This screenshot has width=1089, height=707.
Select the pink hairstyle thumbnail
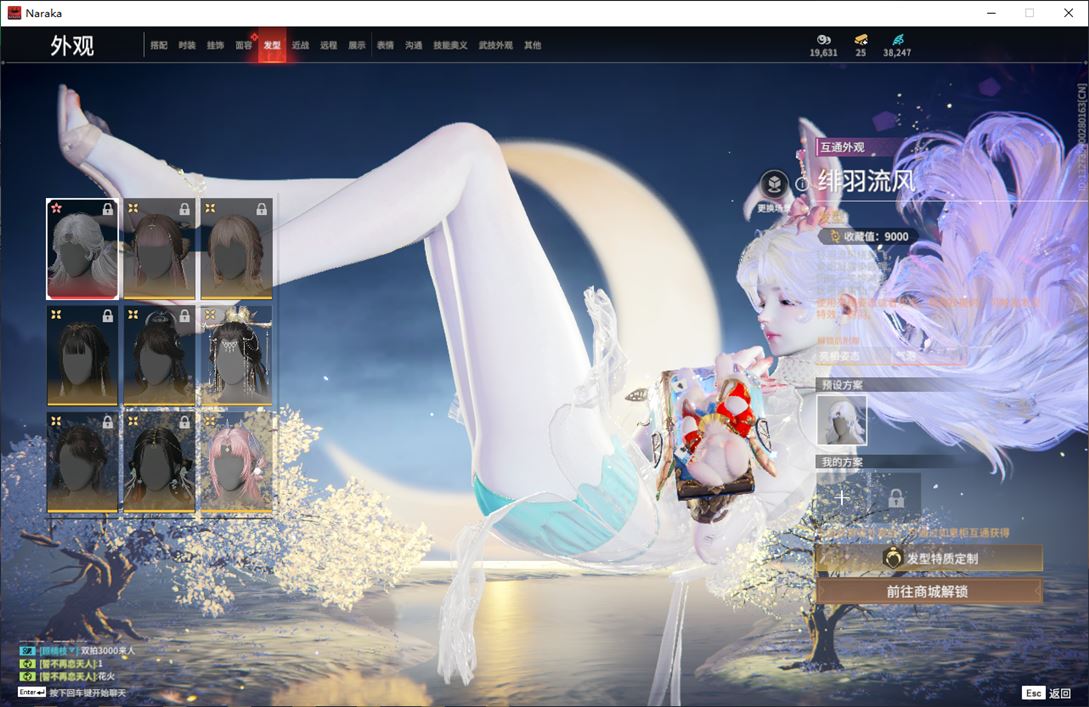click(236, 463)
